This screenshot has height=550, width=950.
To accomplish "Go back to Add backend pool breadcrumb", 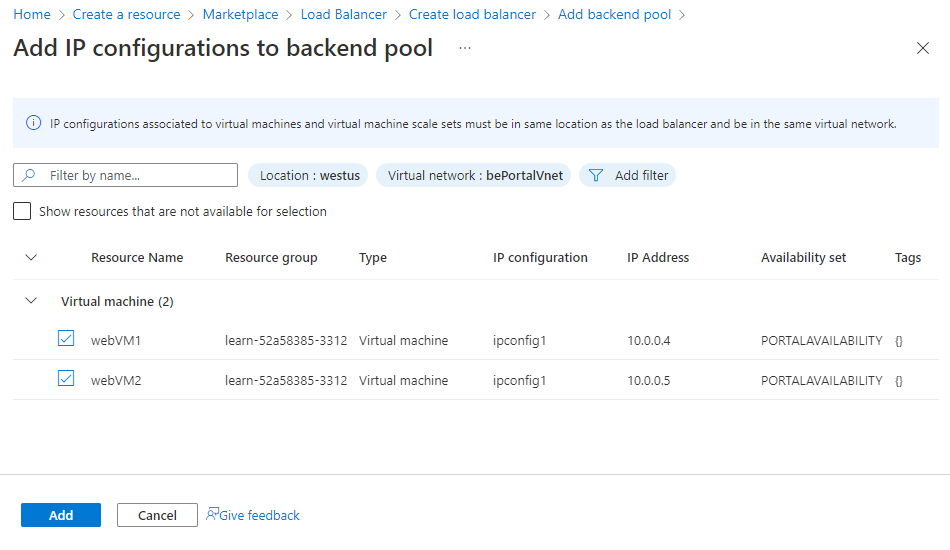I will (614, 14).
